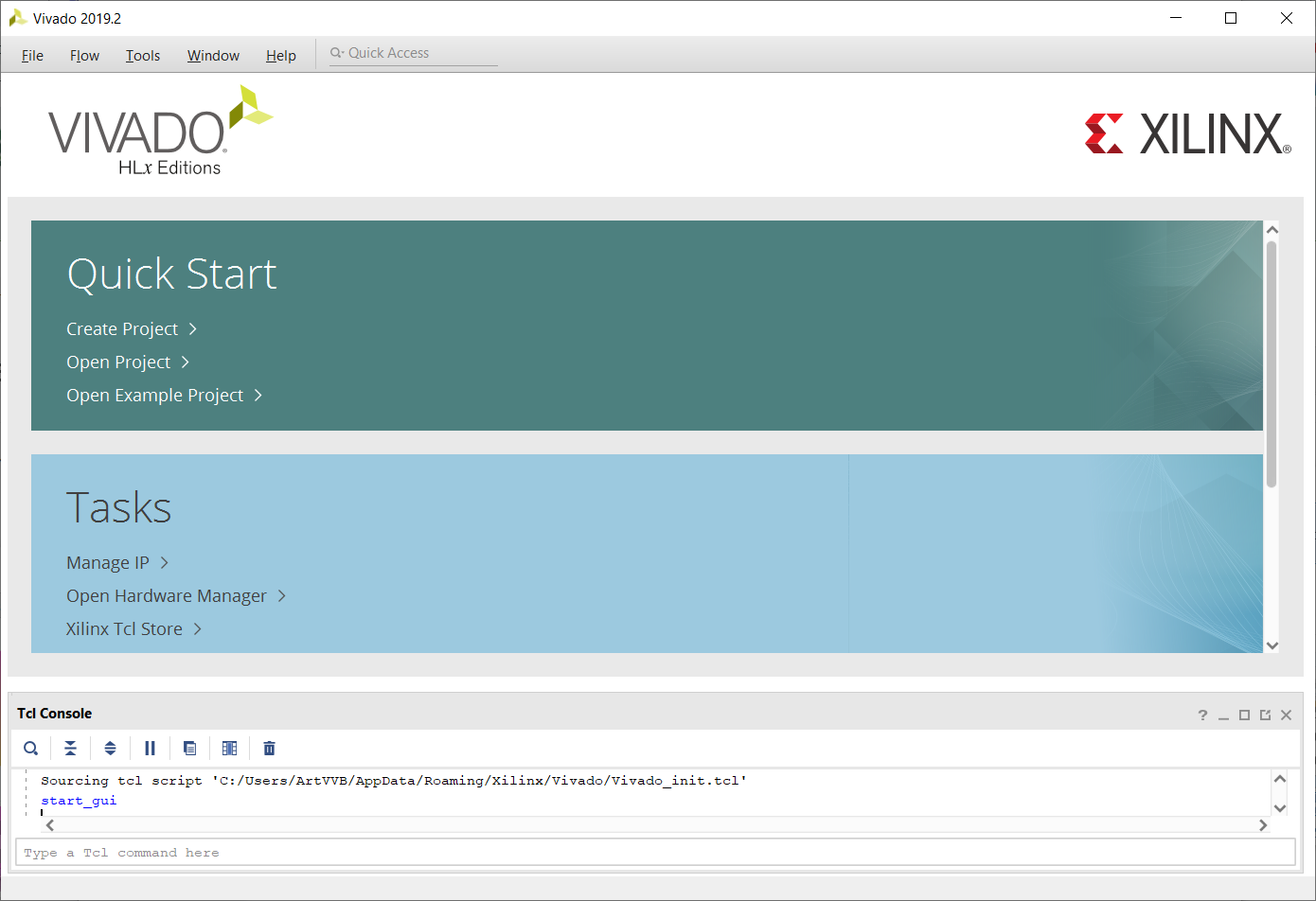Click Open Example Project link
1316x901 pixels.
[155, 396]
